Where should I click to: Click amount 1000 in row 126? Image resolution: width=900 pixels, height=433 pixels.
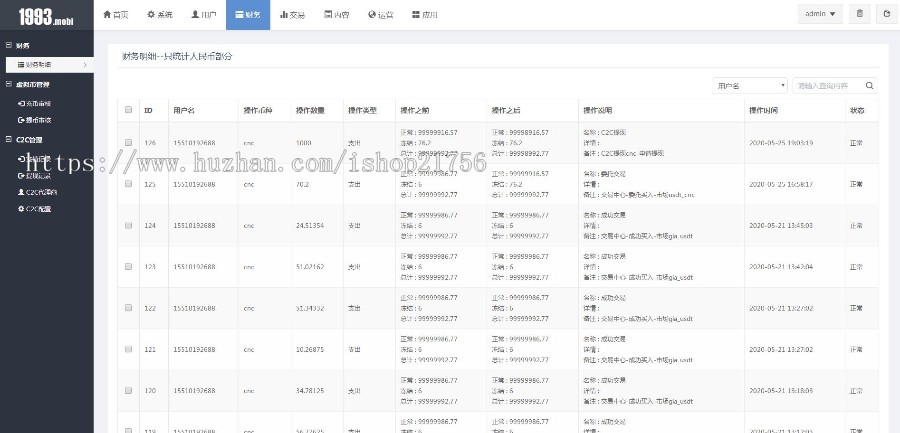304,143
